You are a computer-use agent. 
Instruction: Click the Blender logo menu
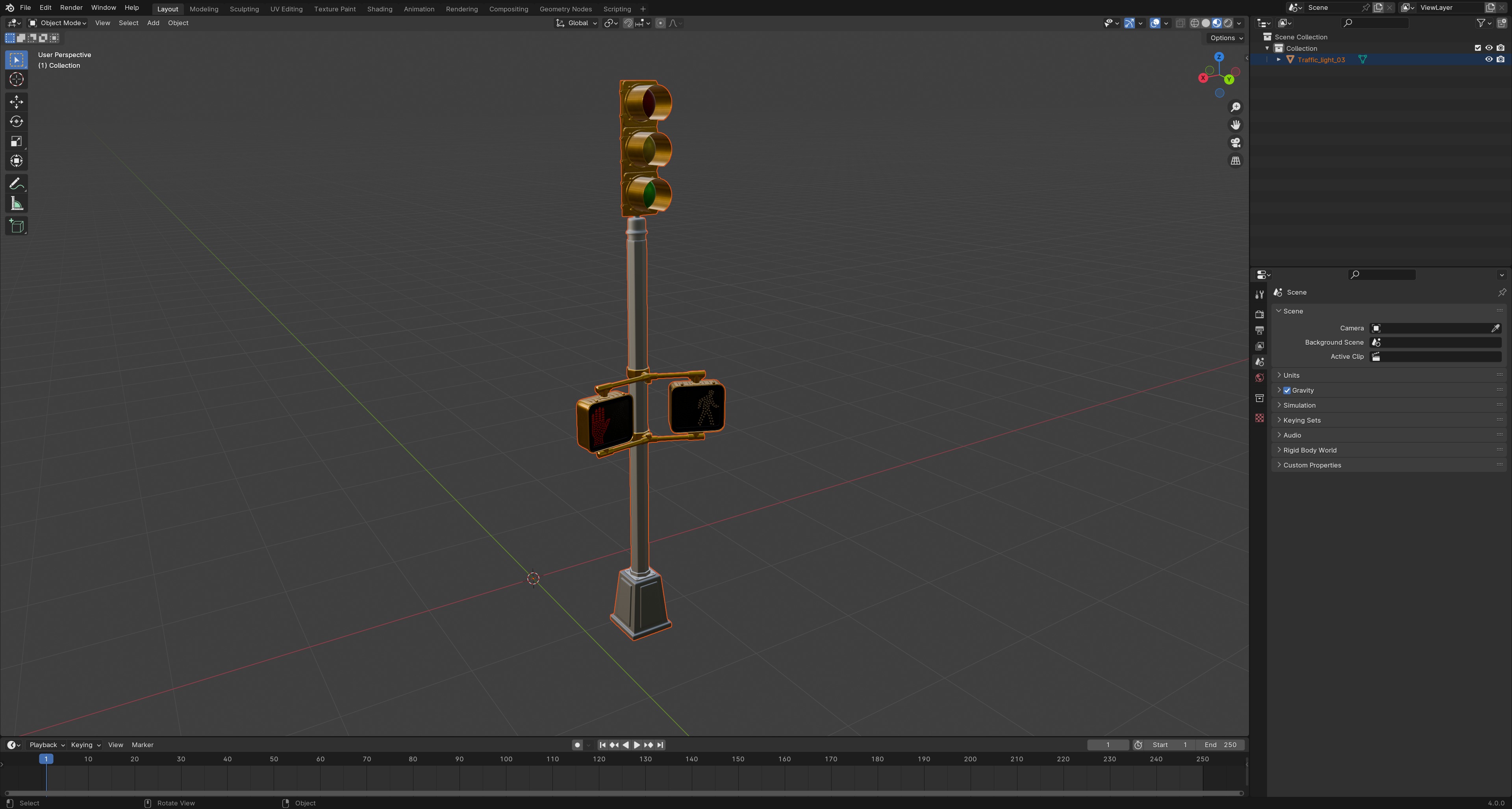tap(9, 7)
